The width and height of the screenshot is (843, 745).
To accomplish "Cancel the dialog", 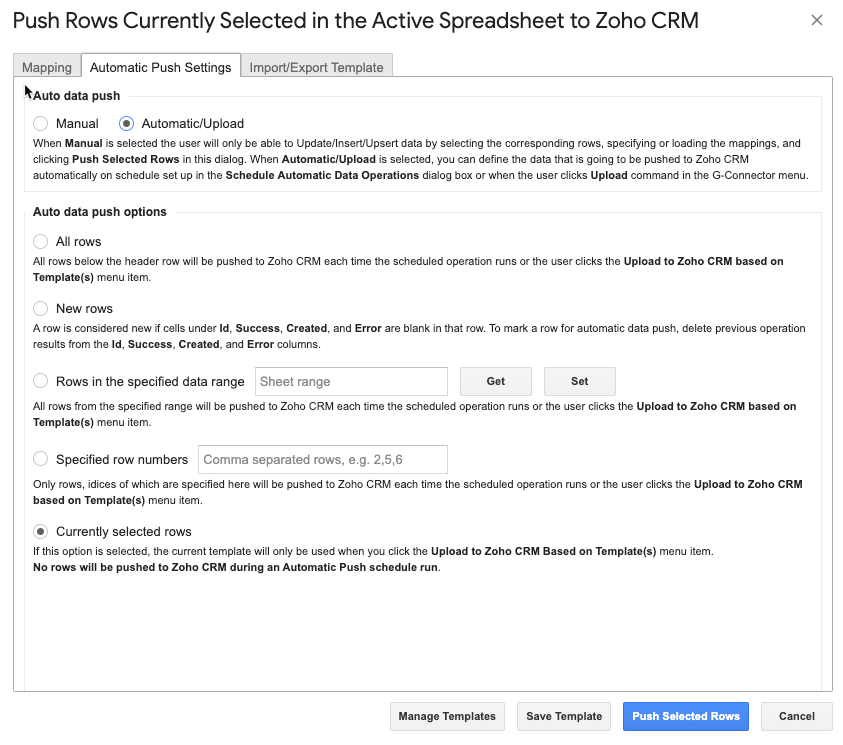I will click(797, 716).
